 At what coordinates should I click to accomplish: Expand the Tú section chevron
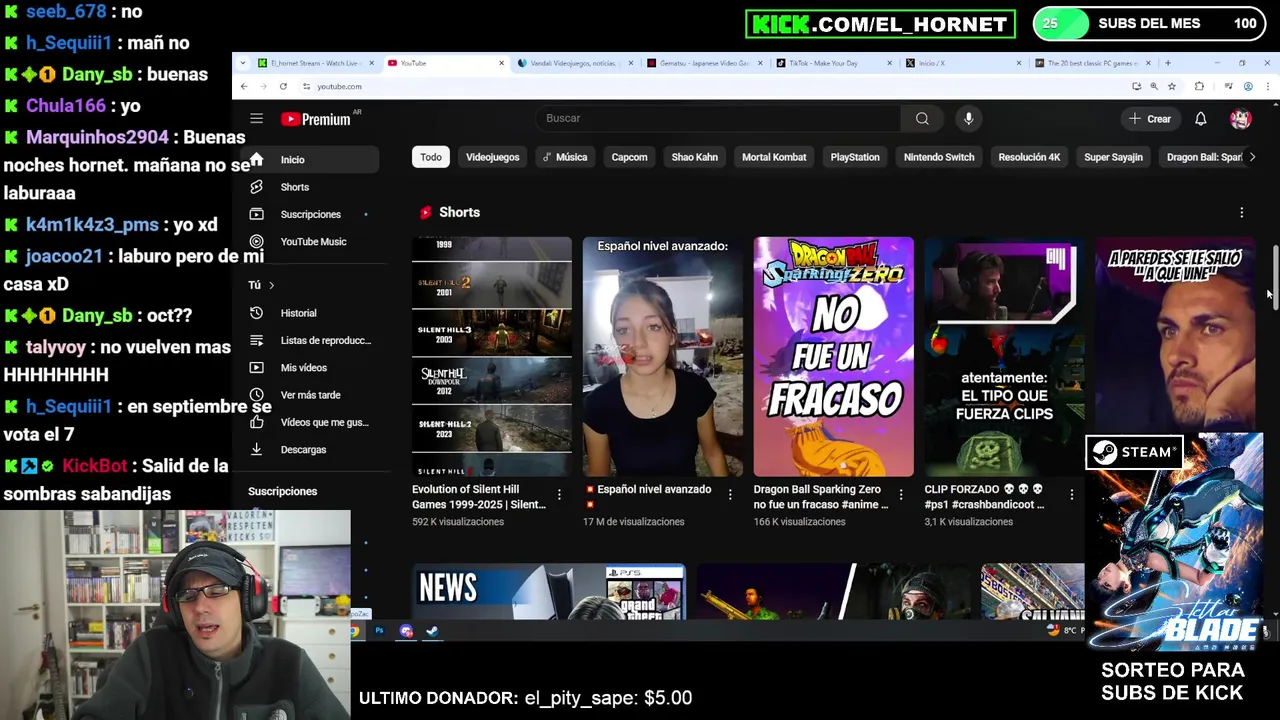271,285
